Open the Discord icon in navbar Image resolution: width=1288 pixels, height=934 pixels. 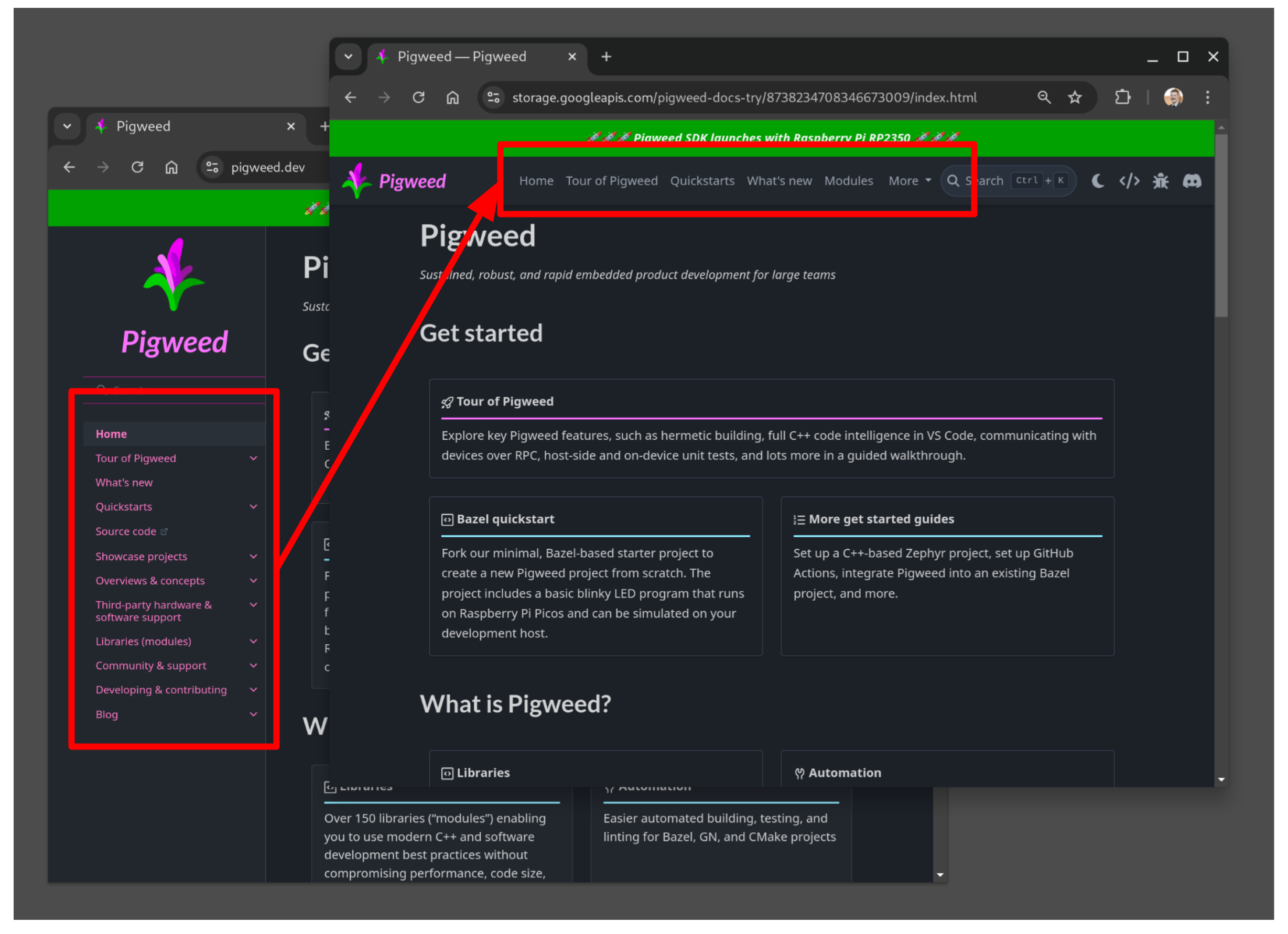tap(1192, 181)
